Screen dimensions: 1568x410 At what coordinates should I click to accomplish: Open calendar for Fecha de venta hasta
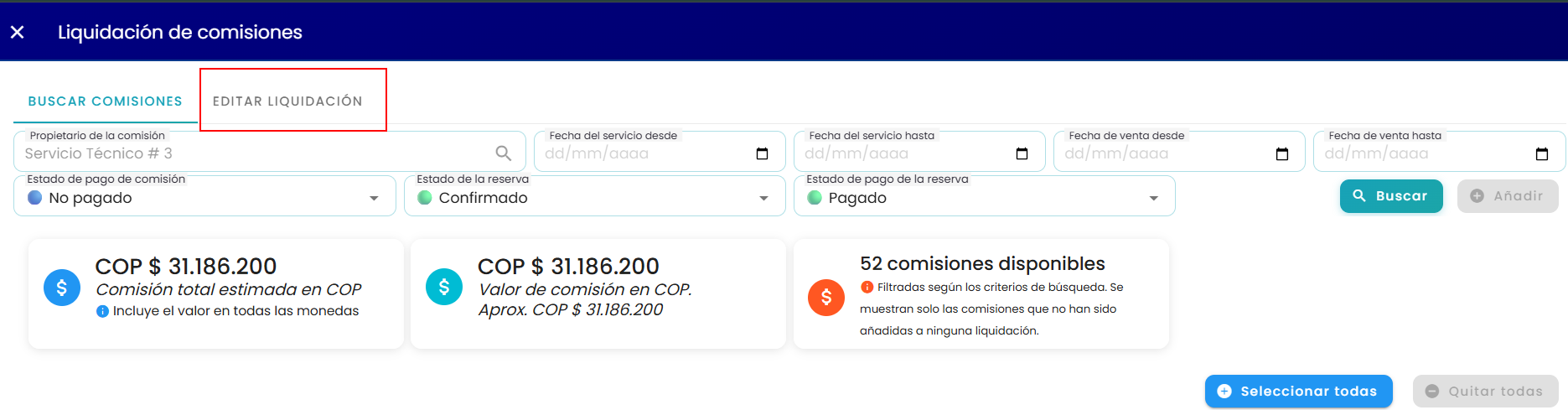click(1541, 153)
